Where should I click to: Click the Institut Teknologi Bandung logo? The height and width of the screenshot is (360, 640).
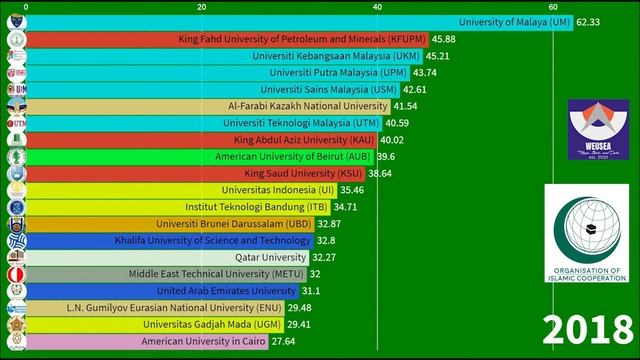pyautogui.click(x=17, y=207)
